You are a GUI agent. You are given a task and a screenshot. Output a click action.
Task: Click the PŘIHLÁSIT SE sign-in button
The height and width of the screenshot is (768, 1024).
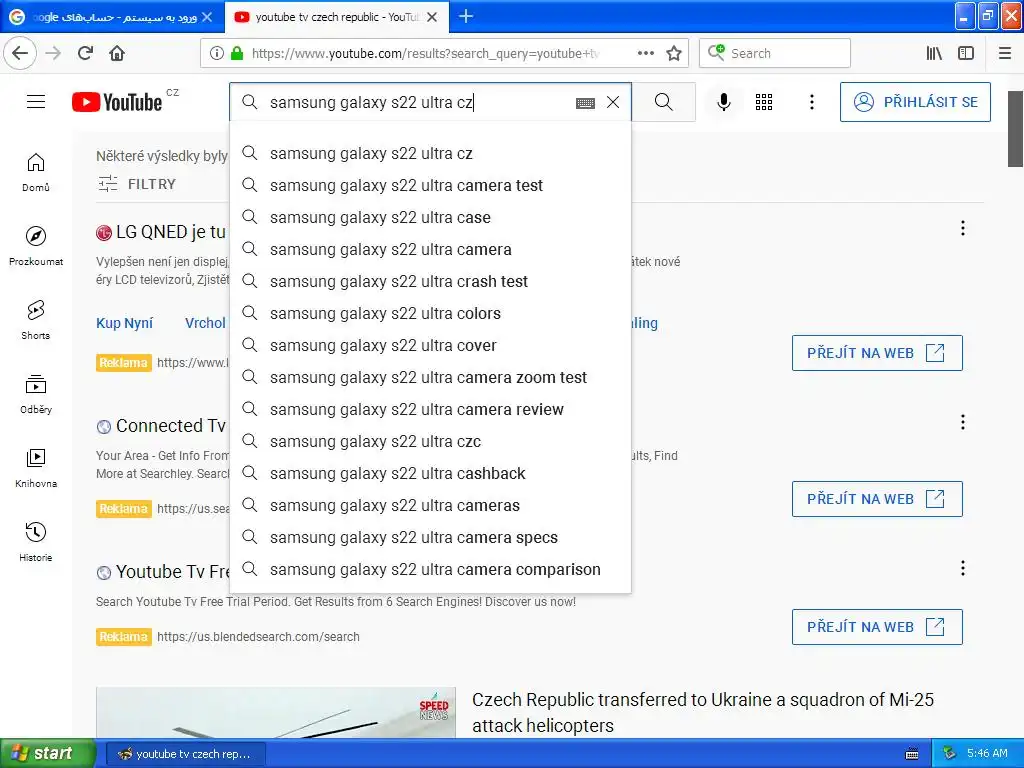[915, 102]
